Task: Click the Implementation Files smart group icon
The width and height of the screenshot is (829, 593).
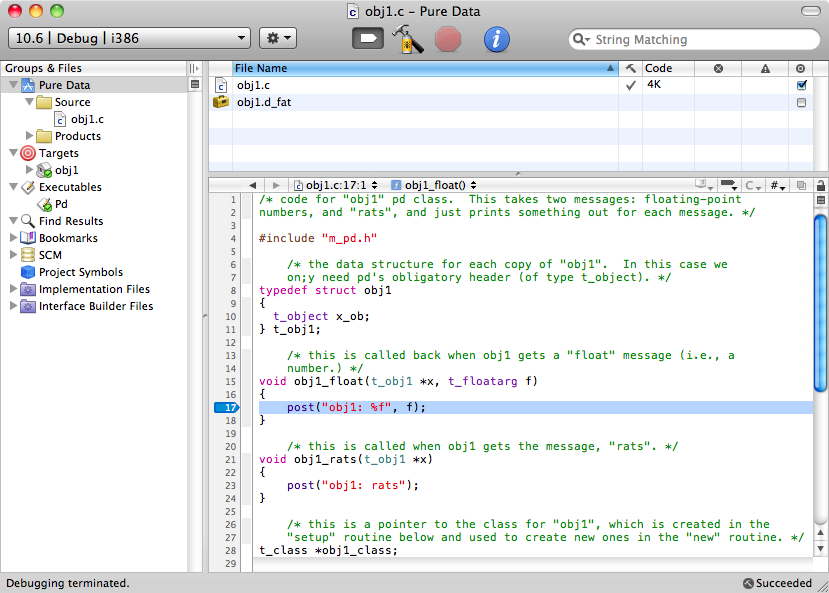Action: pyautogui.click(x=27, y=289)
